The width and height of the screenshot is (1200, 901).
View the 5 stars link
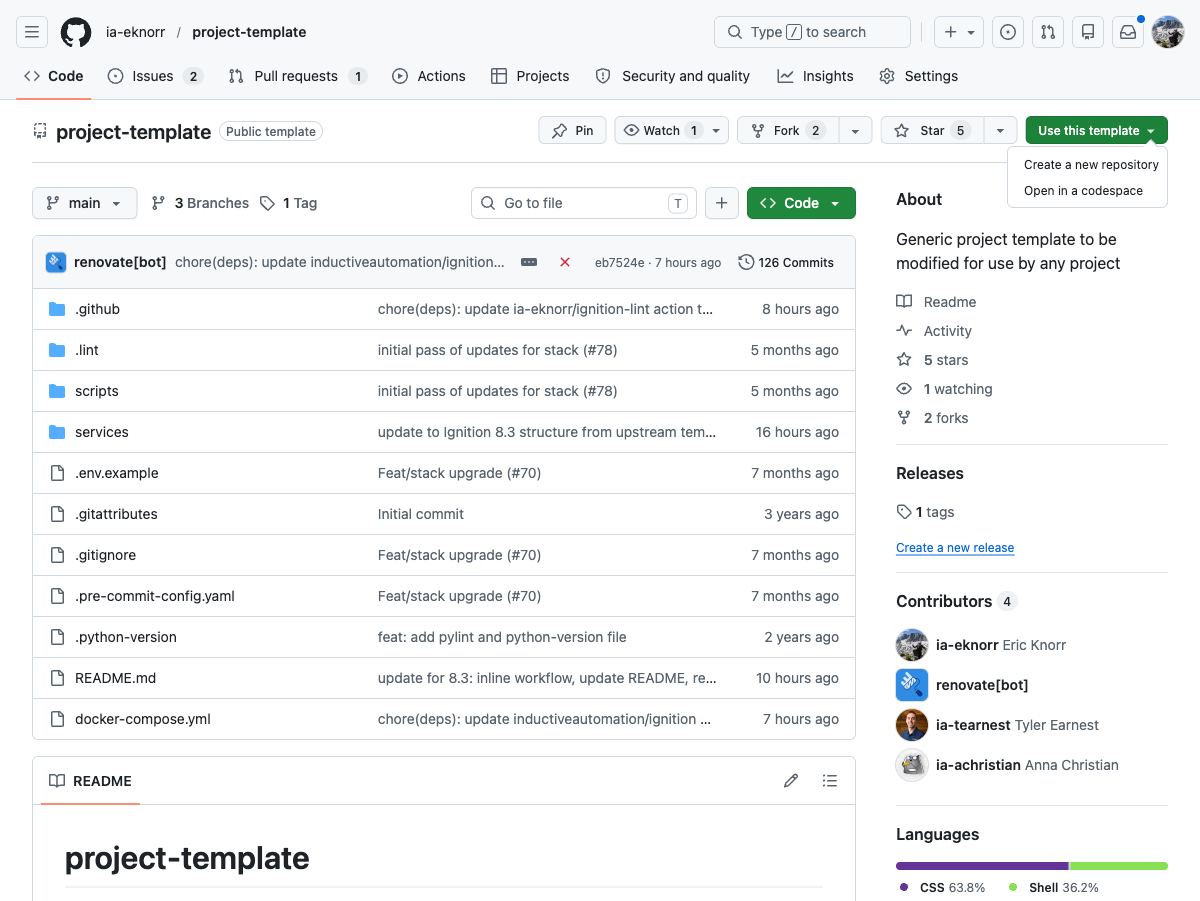point(932,360)
